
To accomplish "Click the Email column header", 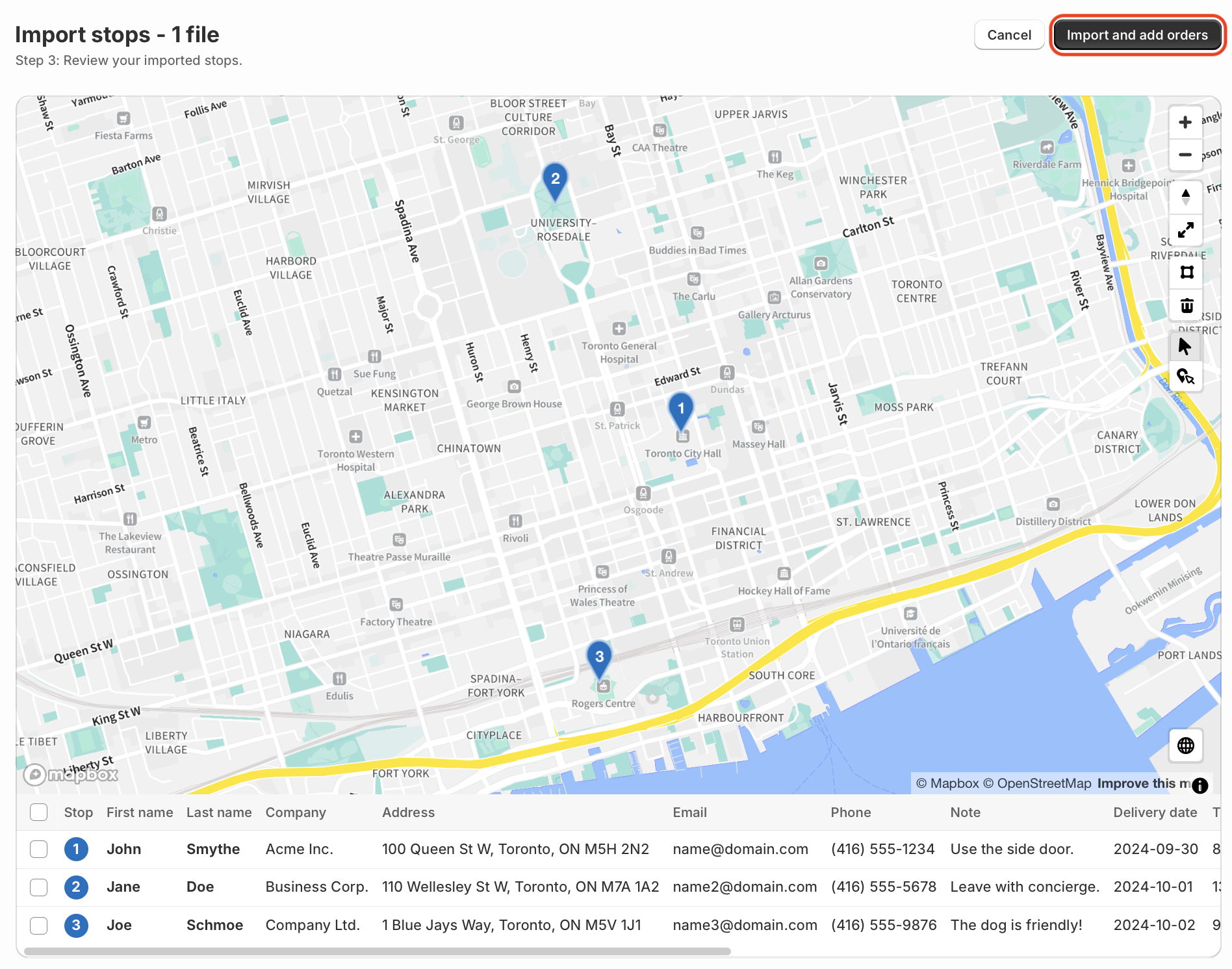I will pos(689,812).
